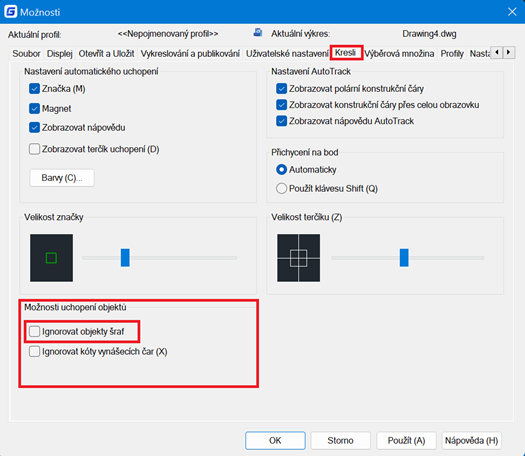Image resolution: width=525 pixels, height=456 pixels.
Task: Uncheck the Značka (M) checkbox
Action: (34, 89)
